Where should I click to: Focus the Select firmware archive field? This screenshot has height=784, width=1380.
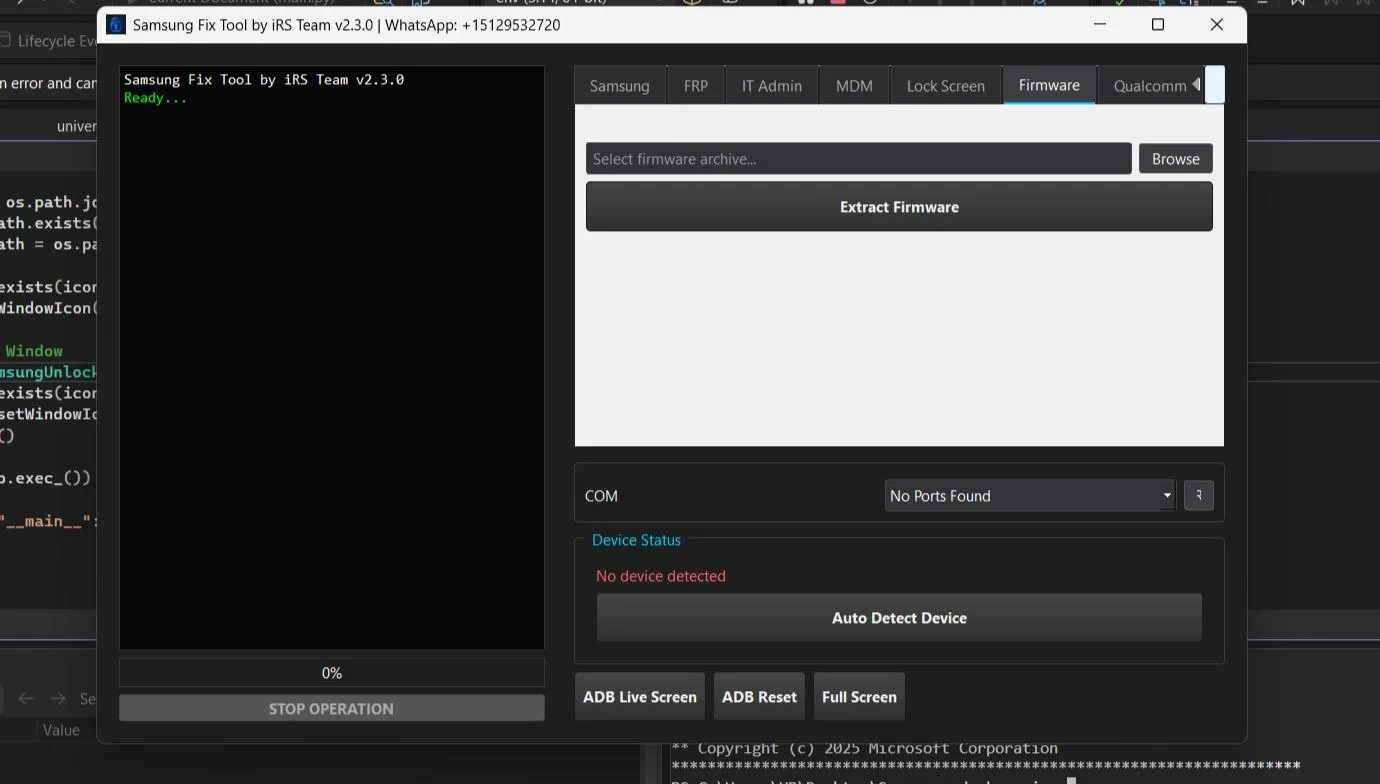pyautogui.click(x=858, y=159)
